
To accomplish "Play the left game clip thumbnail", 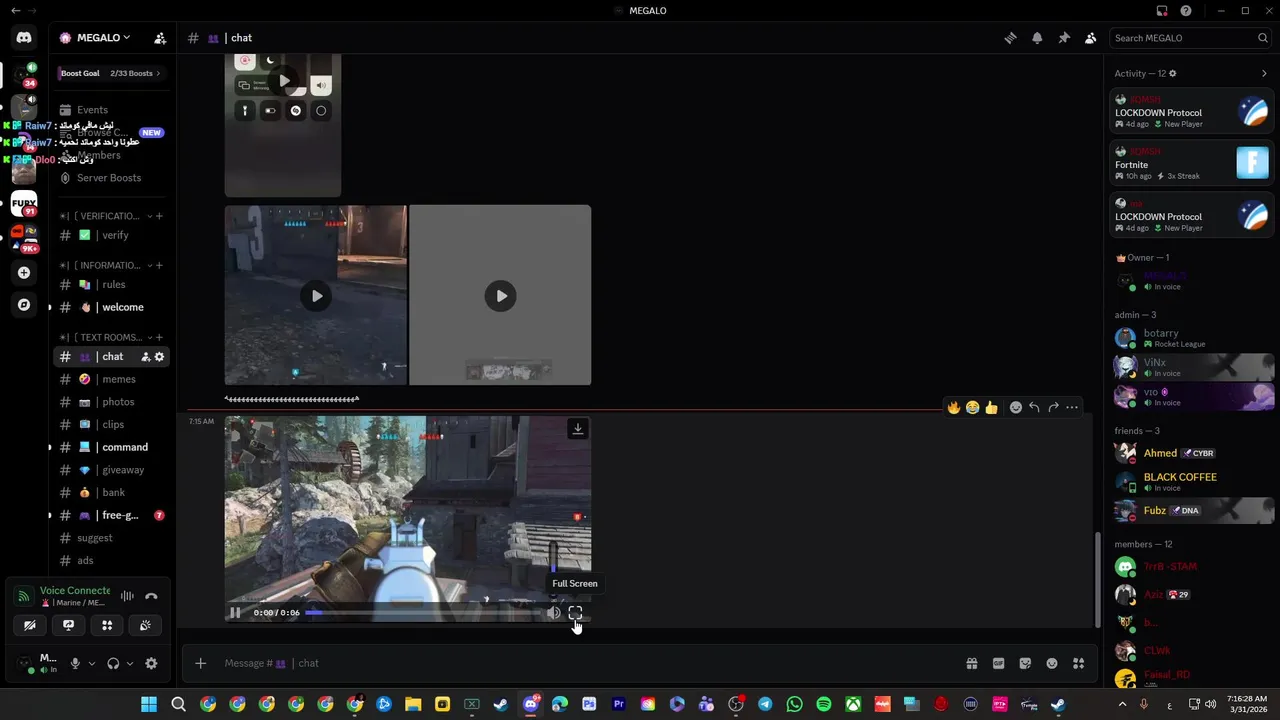I will tap(316, 296).
